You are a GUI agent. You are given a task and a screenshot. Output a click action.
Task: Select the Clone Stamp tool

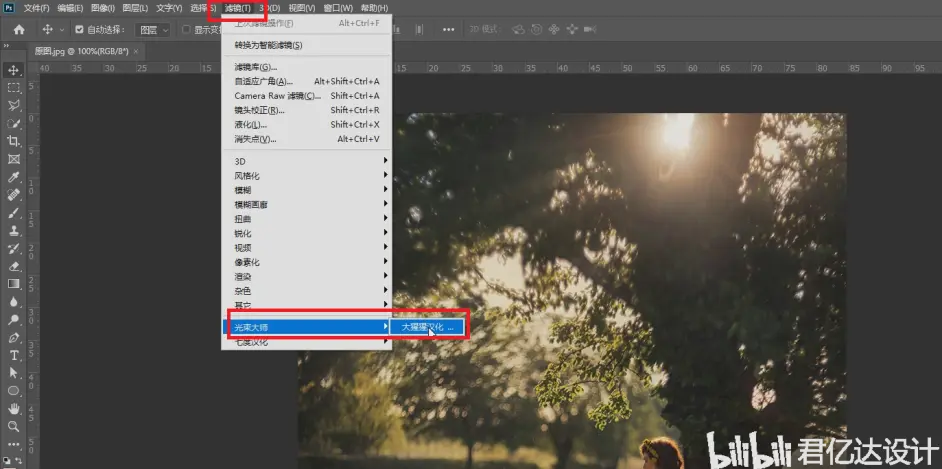pos(13,231)
